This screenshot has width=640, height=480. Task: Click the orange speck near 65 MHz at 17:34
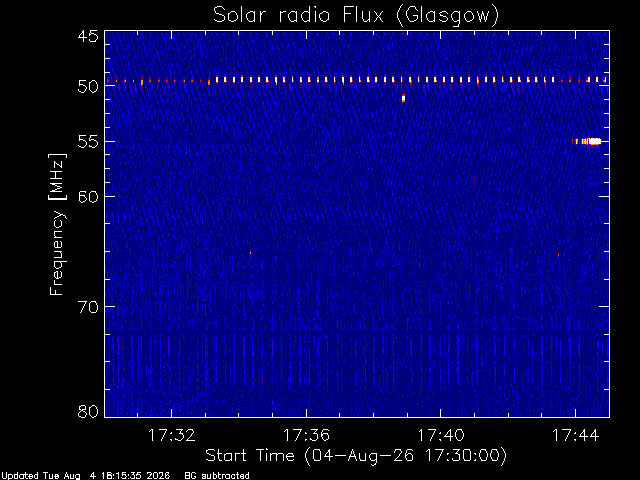251,253
